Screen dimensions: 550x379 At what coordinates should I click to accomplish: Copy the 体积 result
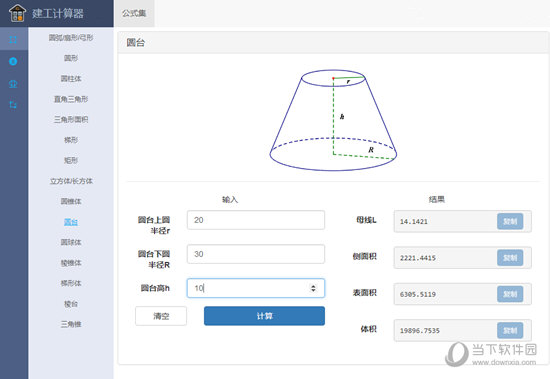point(510,331)
